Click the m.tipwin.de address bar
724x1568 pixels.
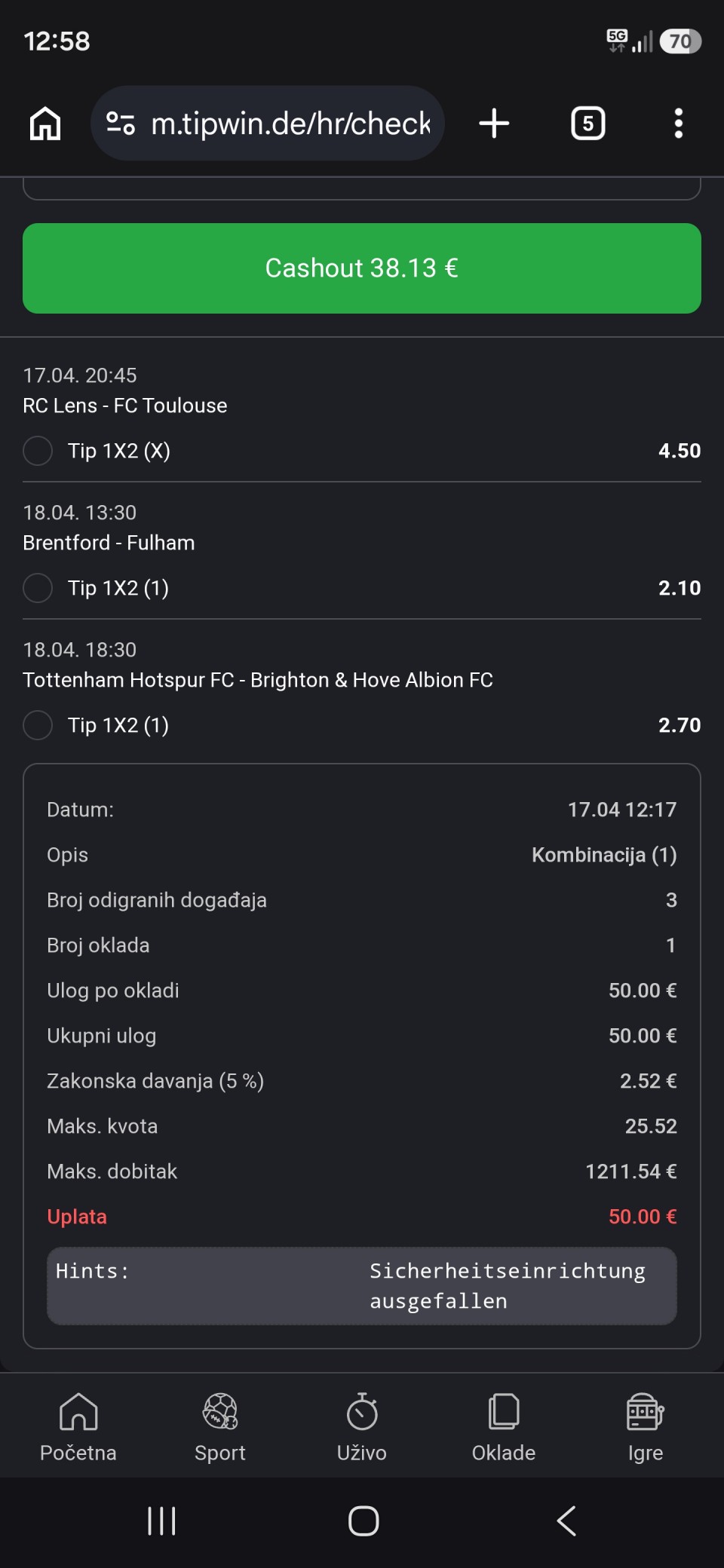point(290,123)
